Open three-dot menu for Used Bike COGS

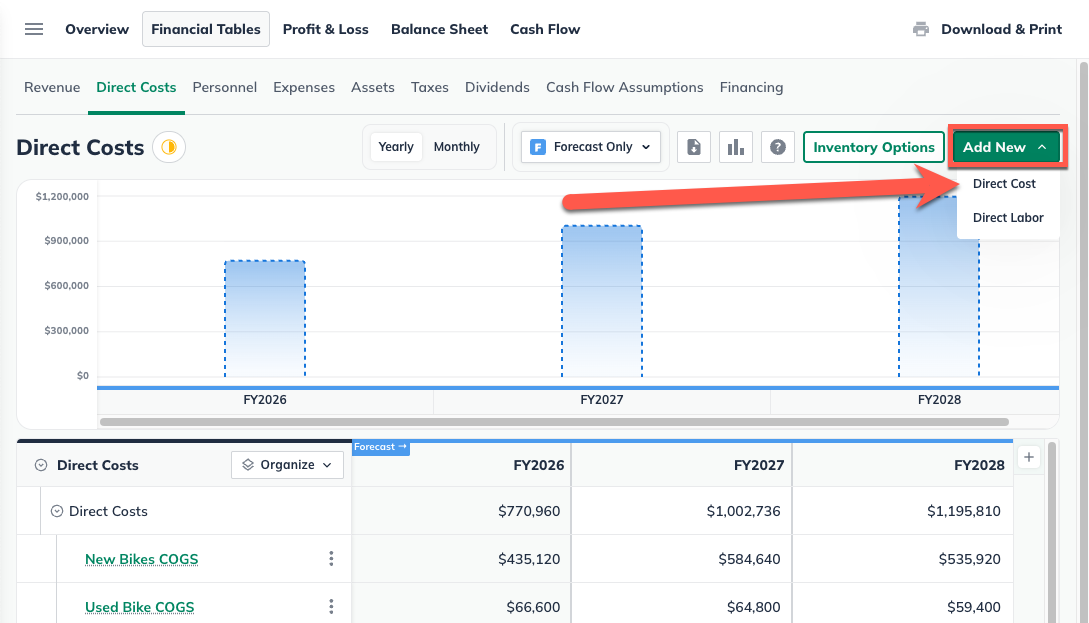point(331,607)
